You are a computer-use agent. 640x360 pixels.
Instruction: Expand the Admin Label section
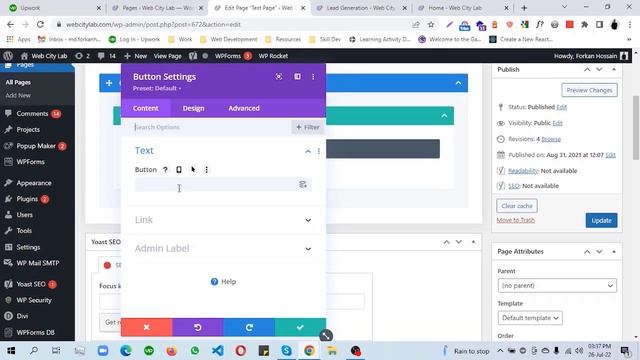(308, 249)
